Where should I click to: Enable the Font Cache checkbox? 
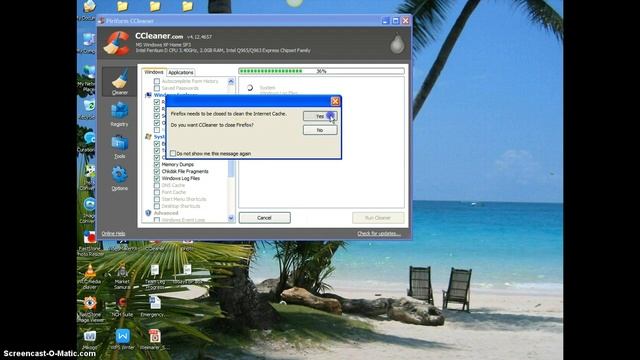point(157,192)
